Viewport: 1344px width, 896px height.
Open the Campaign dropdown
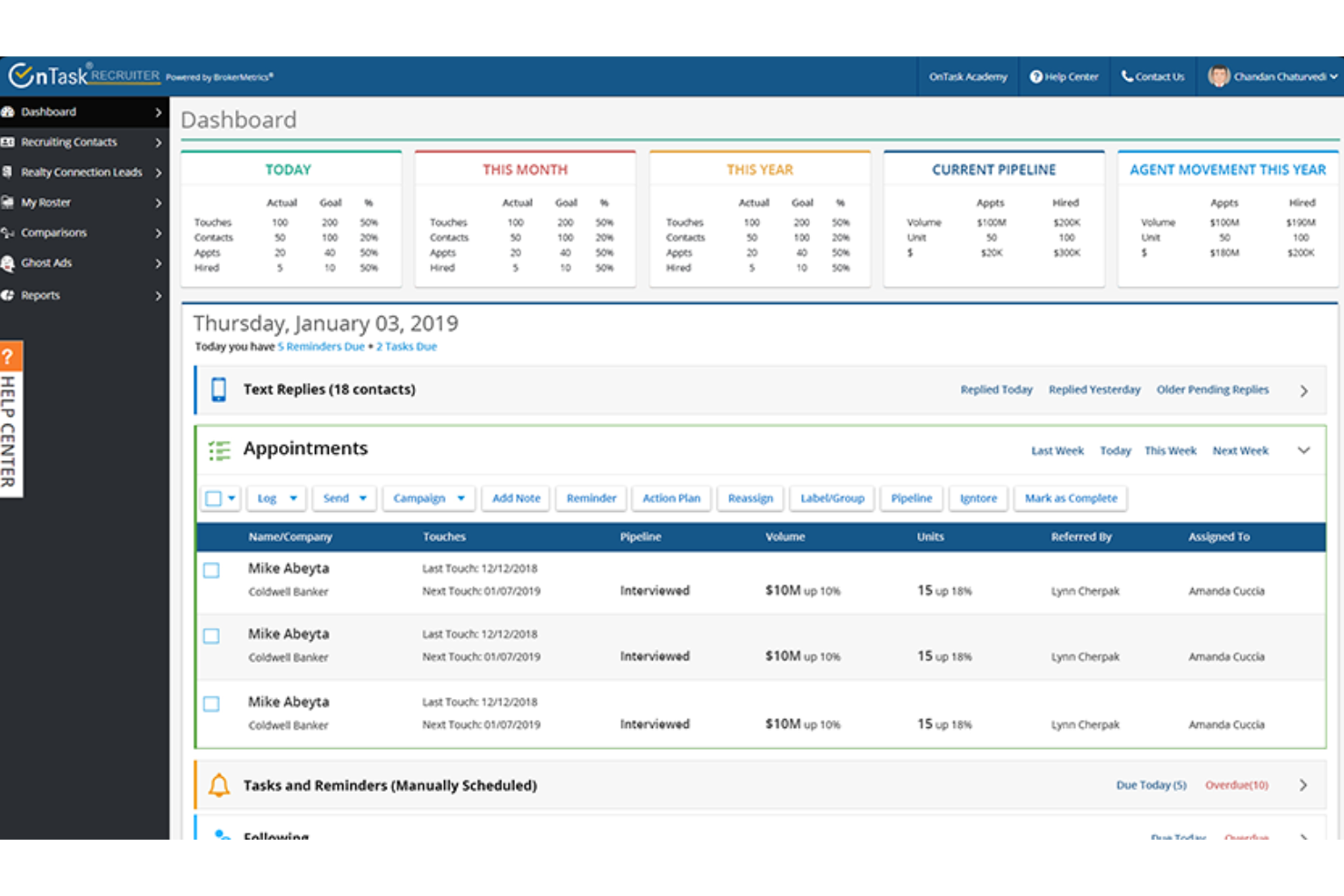pos(428,498)
